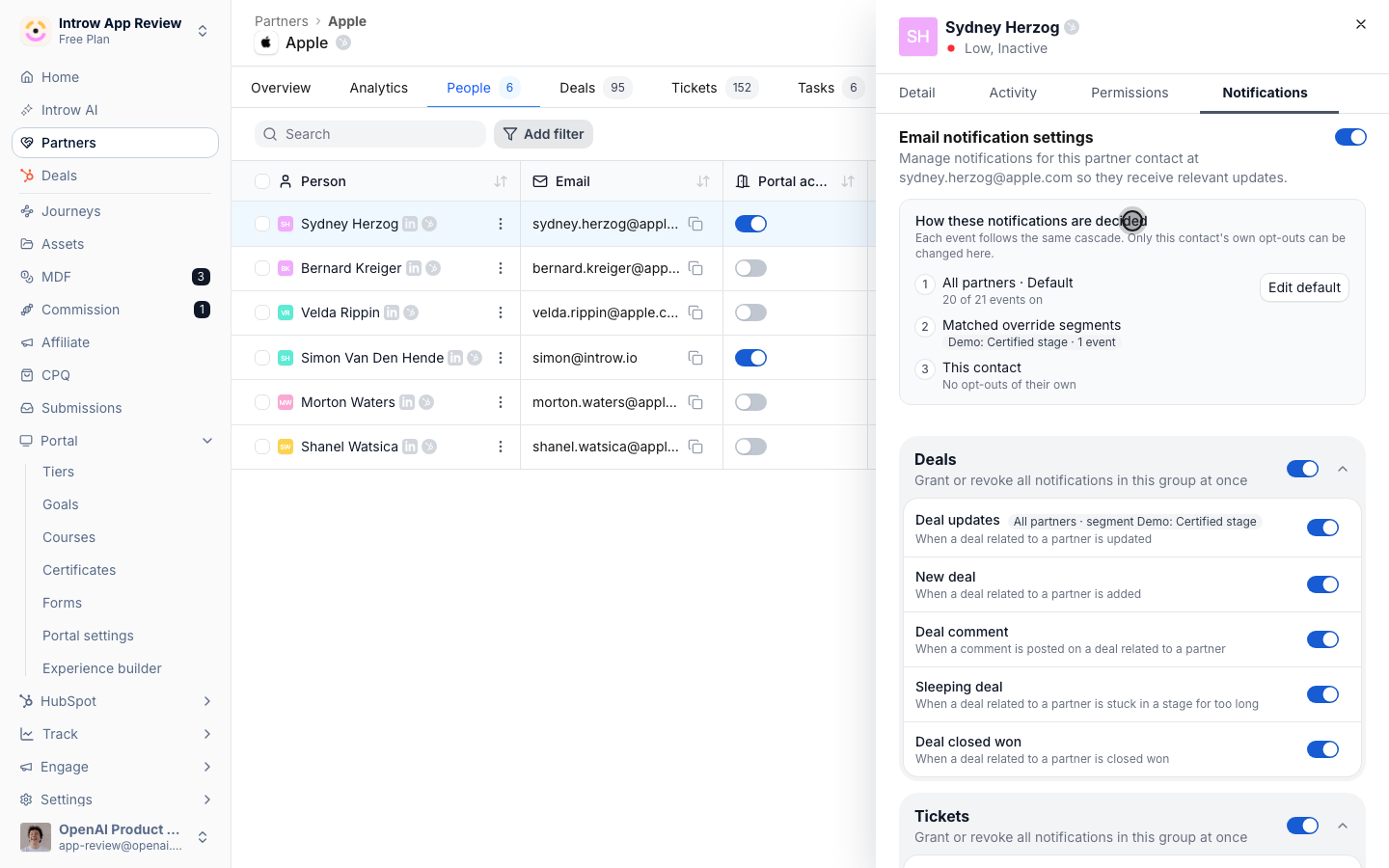
Task: Copy Bernard Kreiger's email address
Action: (695, 268)
